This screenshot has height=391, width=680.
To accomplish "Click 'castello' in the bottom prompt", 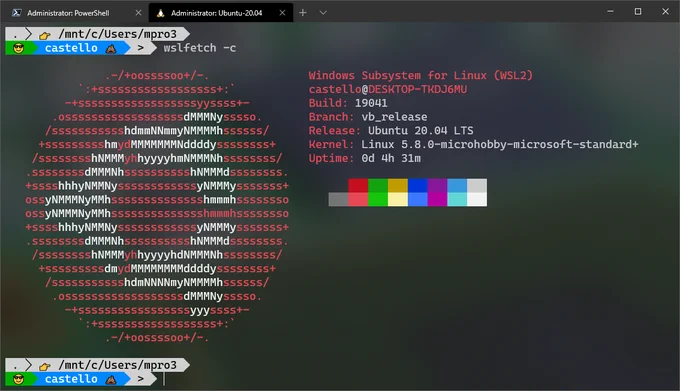I will (71, 379).
